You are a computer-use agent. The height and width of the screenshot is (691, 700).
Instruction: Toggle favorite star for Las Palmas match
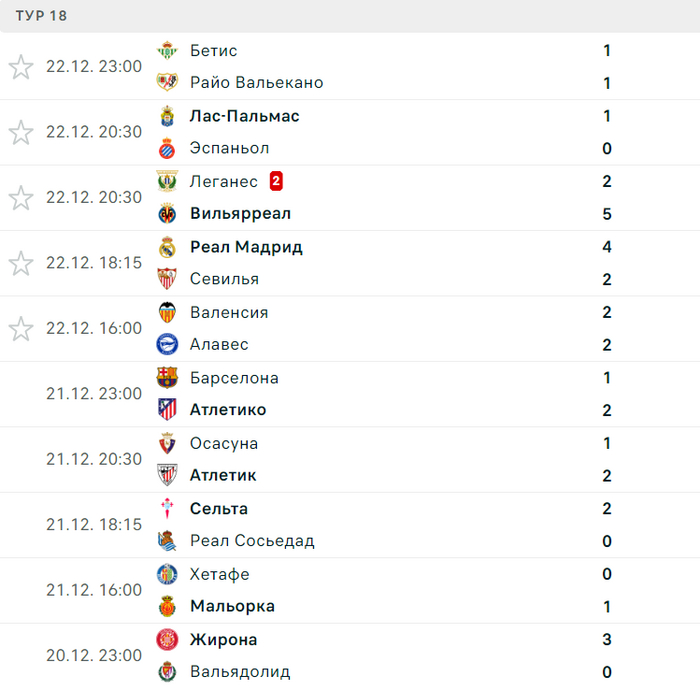click(21, 132)
